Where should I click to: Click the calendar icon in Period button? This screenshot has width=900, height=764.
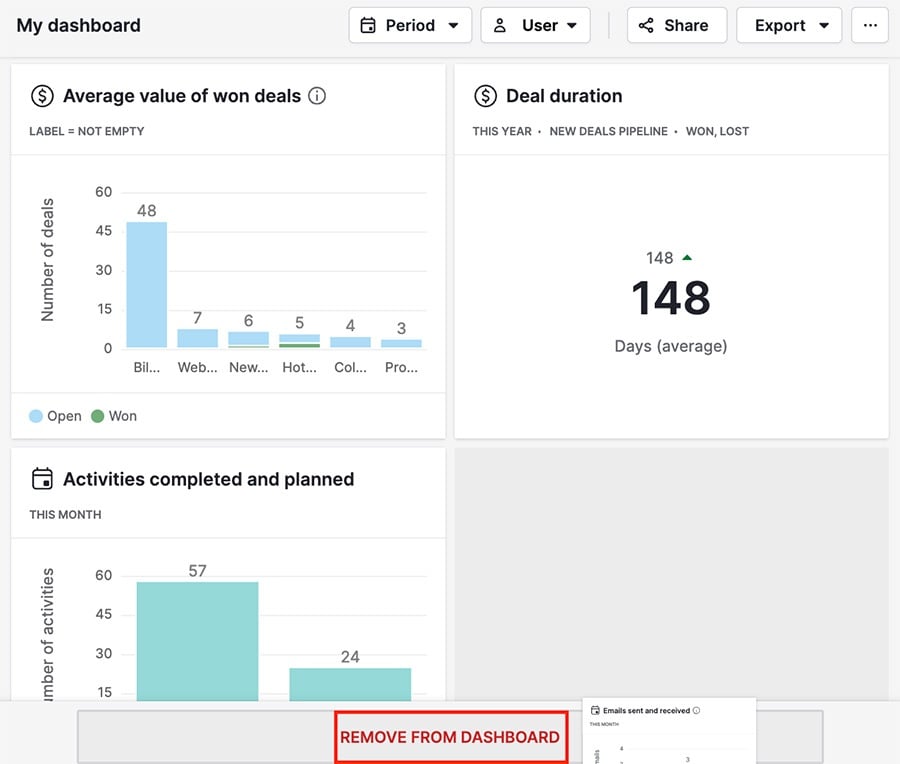click(x=368, y=26)
